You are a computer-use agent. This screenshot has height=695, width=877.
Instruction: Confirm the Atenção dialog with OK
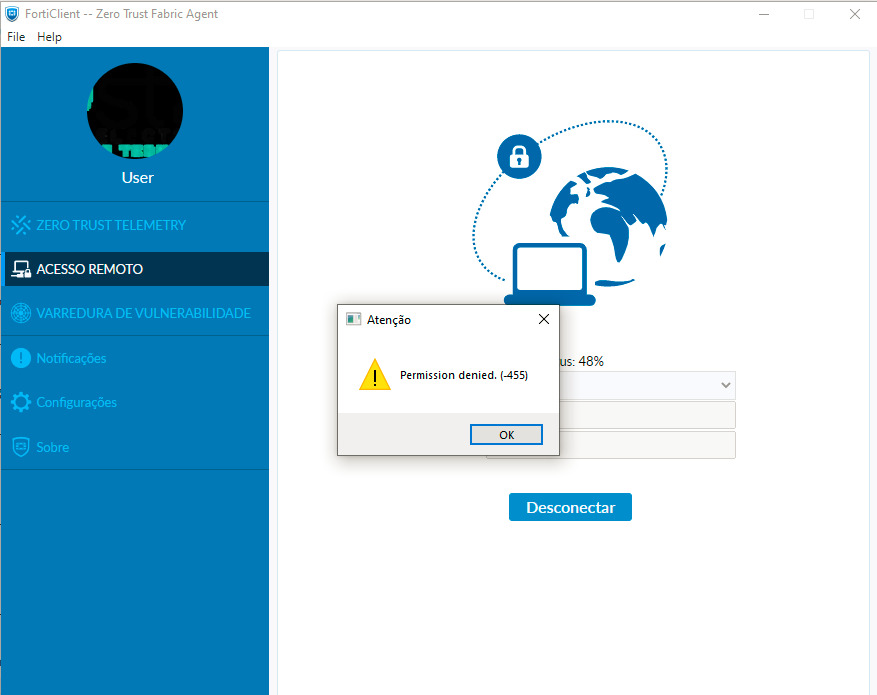pos(506,434)
